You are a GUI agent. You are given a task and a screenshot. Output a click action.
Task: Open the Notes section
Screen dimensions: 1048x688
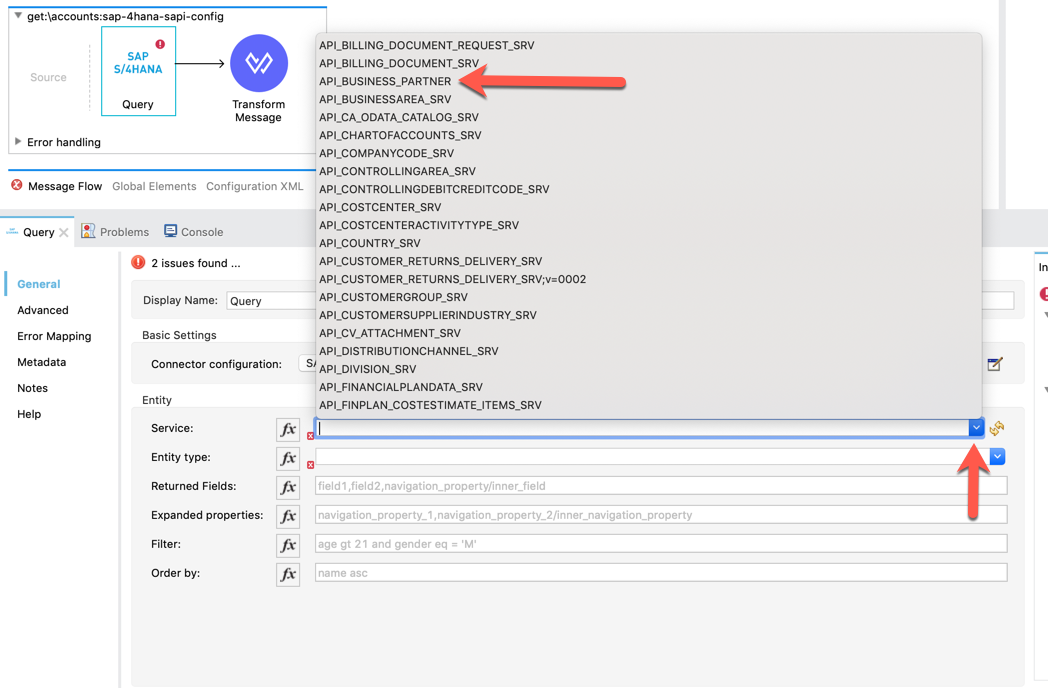[32, 388]
